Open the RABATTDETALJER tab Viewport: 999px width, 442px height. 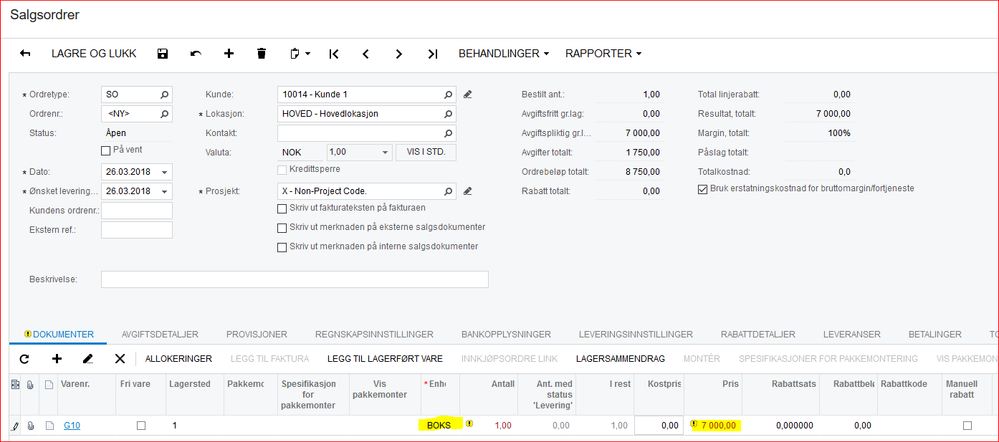(x=757, y=334)
